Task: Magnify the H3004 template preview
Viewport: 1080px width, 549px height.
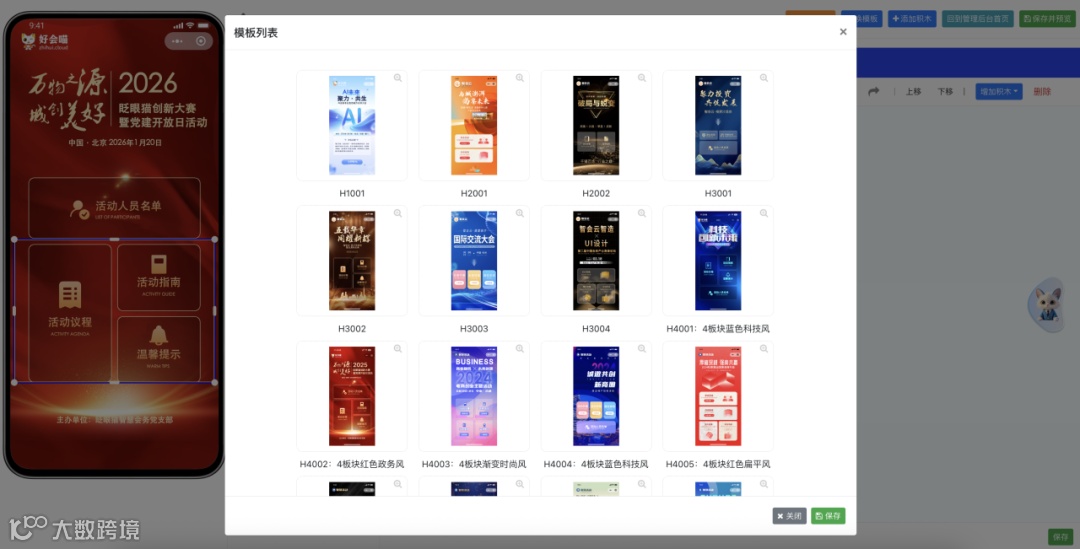Action: (x=642, y=214)
